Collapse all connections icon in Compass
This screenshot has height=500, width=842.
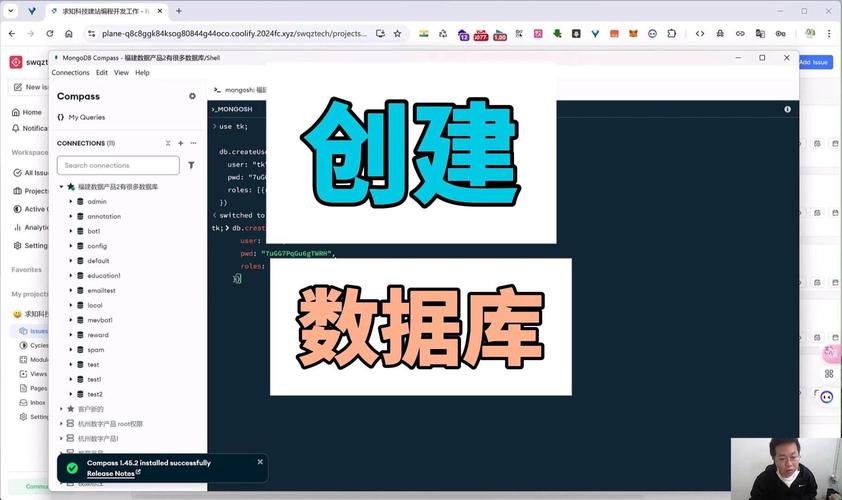coord(168,143)
